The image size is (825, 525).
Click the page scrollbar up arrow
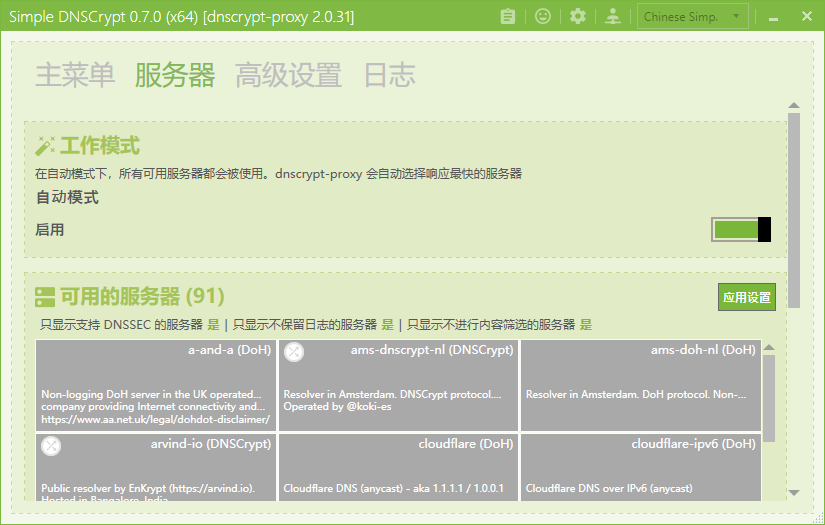[794, 106]
